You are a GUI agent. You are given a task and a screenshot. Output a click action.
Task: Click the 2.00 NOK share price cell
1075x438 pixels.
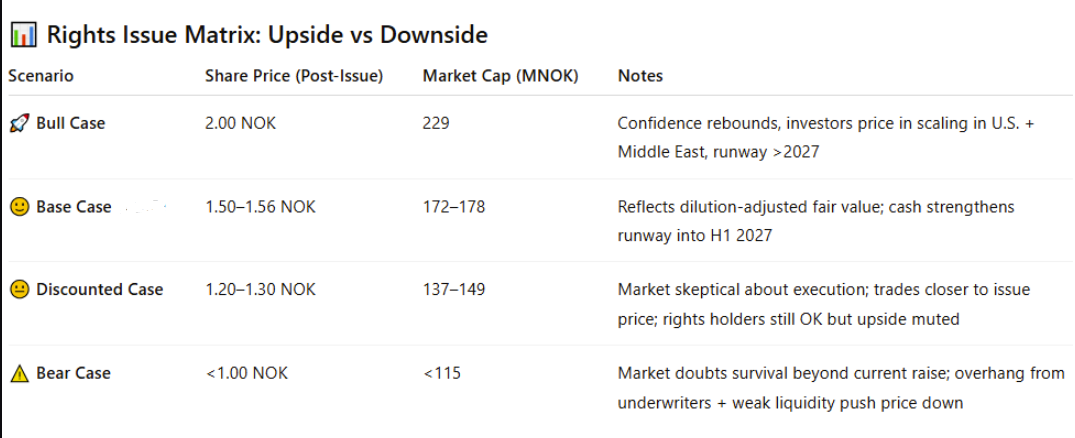240,123
